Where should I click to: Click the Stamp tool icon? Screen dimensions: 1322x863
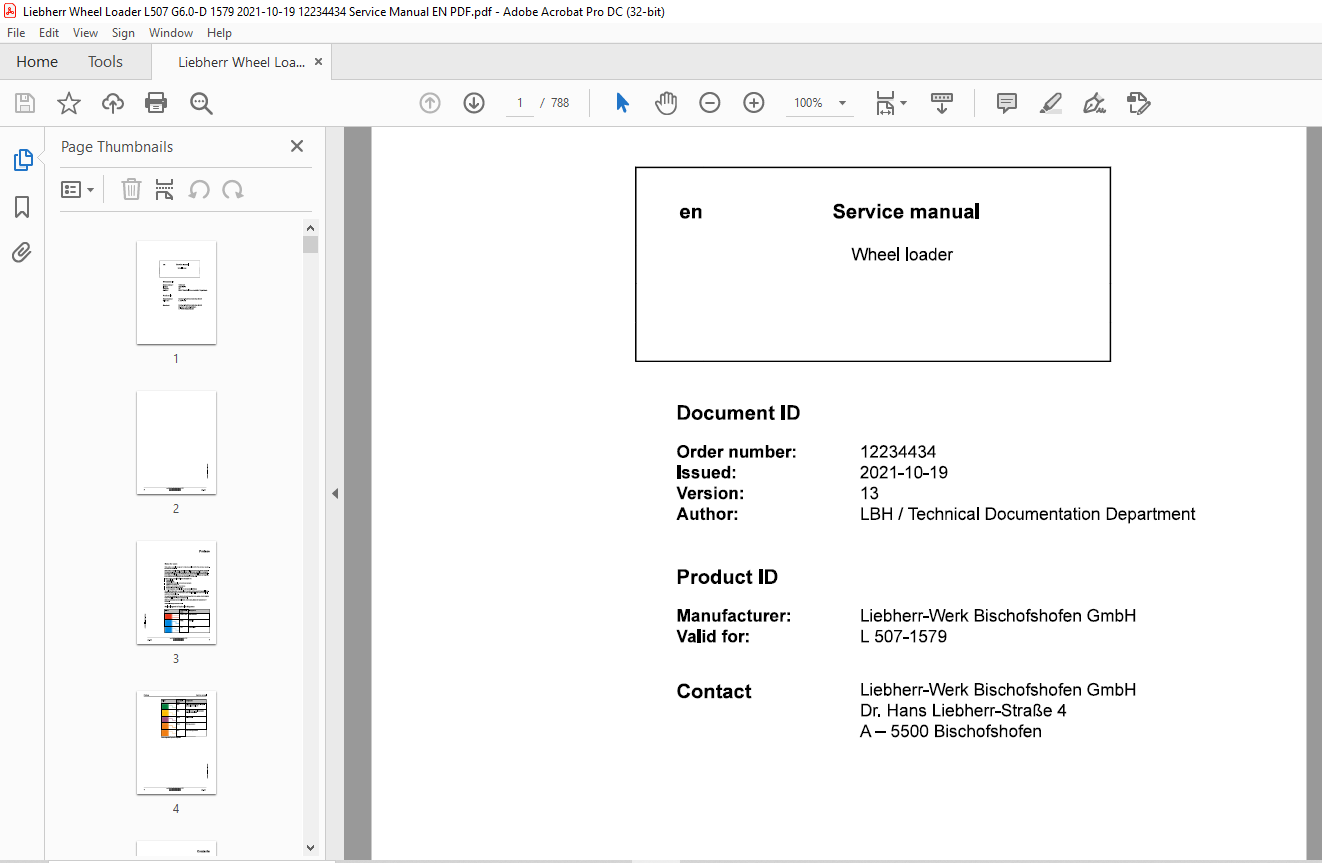point(1138,103)
